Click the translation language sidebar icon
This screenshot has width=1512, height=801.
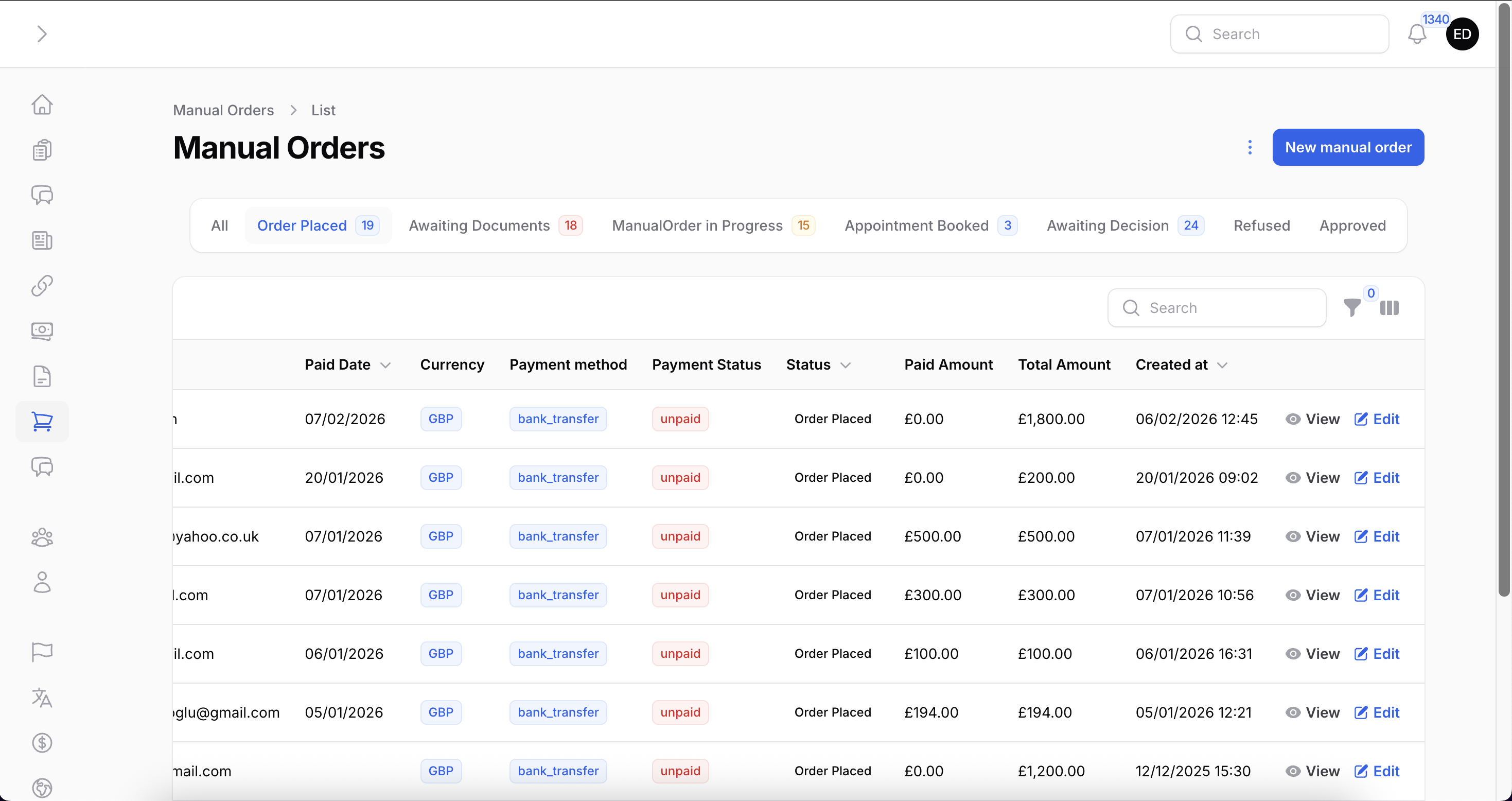click(x=42, y=698)
